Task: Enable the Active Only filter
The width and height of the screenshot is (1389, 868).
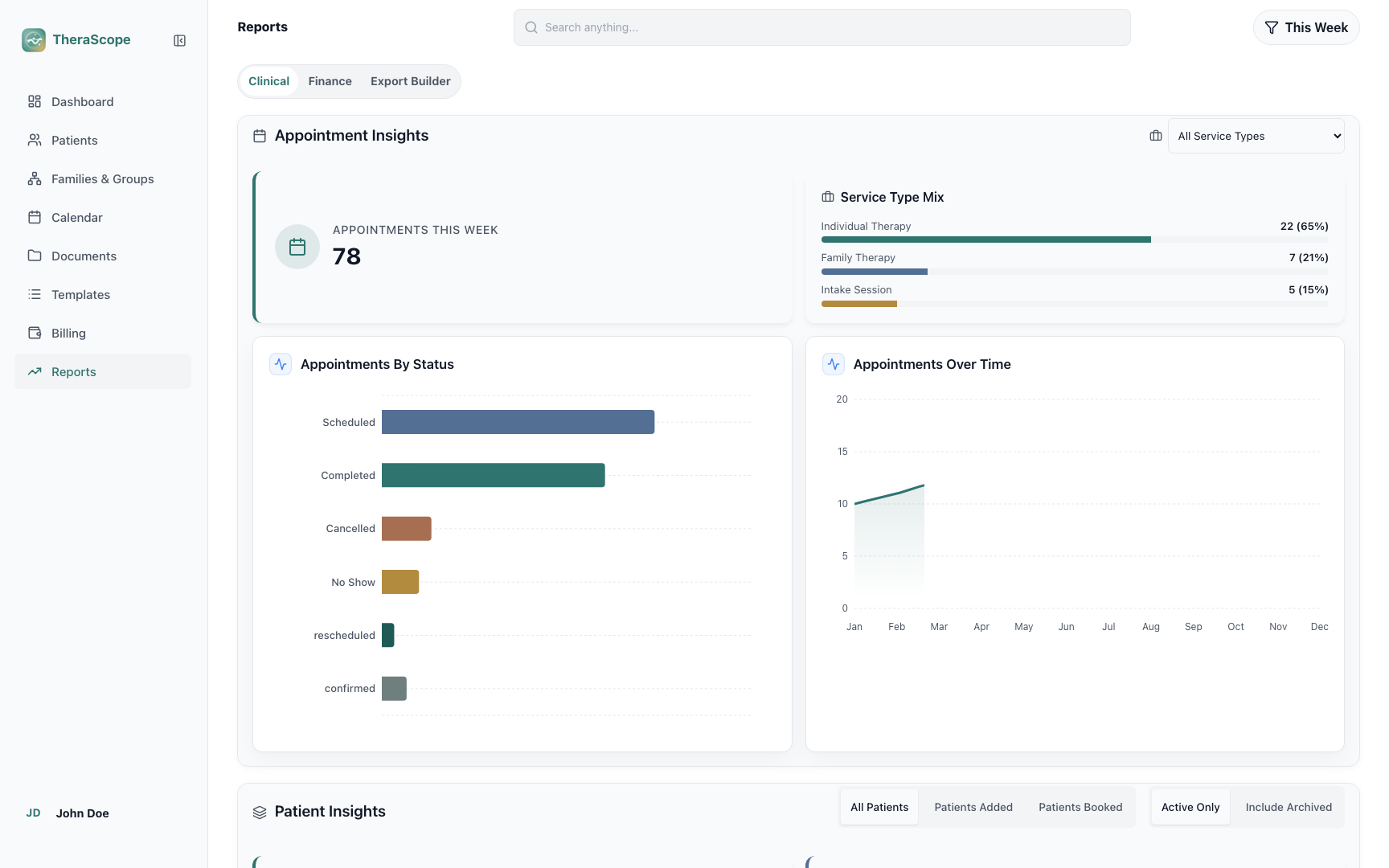Action: click(x=1190, y=807)
